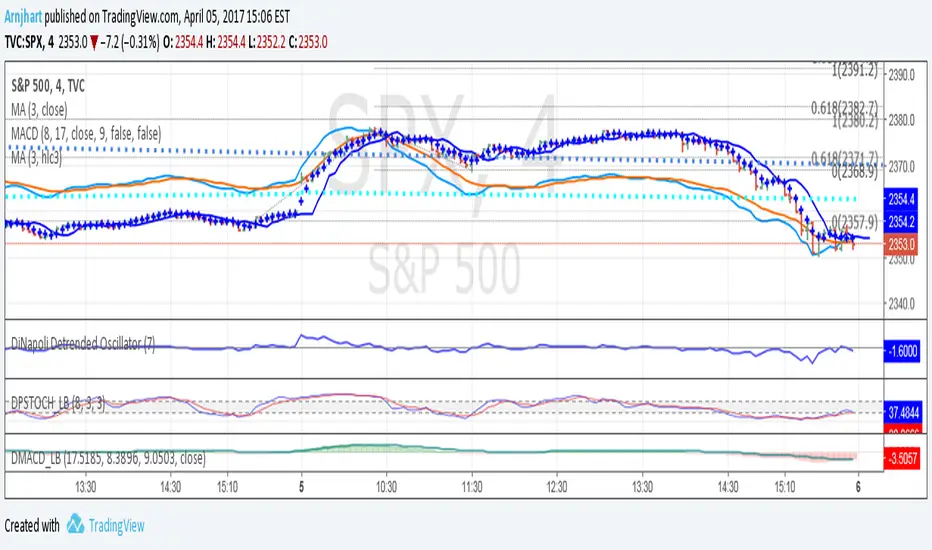Click the 12:30 time axis label
Screen dimensions: 932x550
[x=557, y=486]
